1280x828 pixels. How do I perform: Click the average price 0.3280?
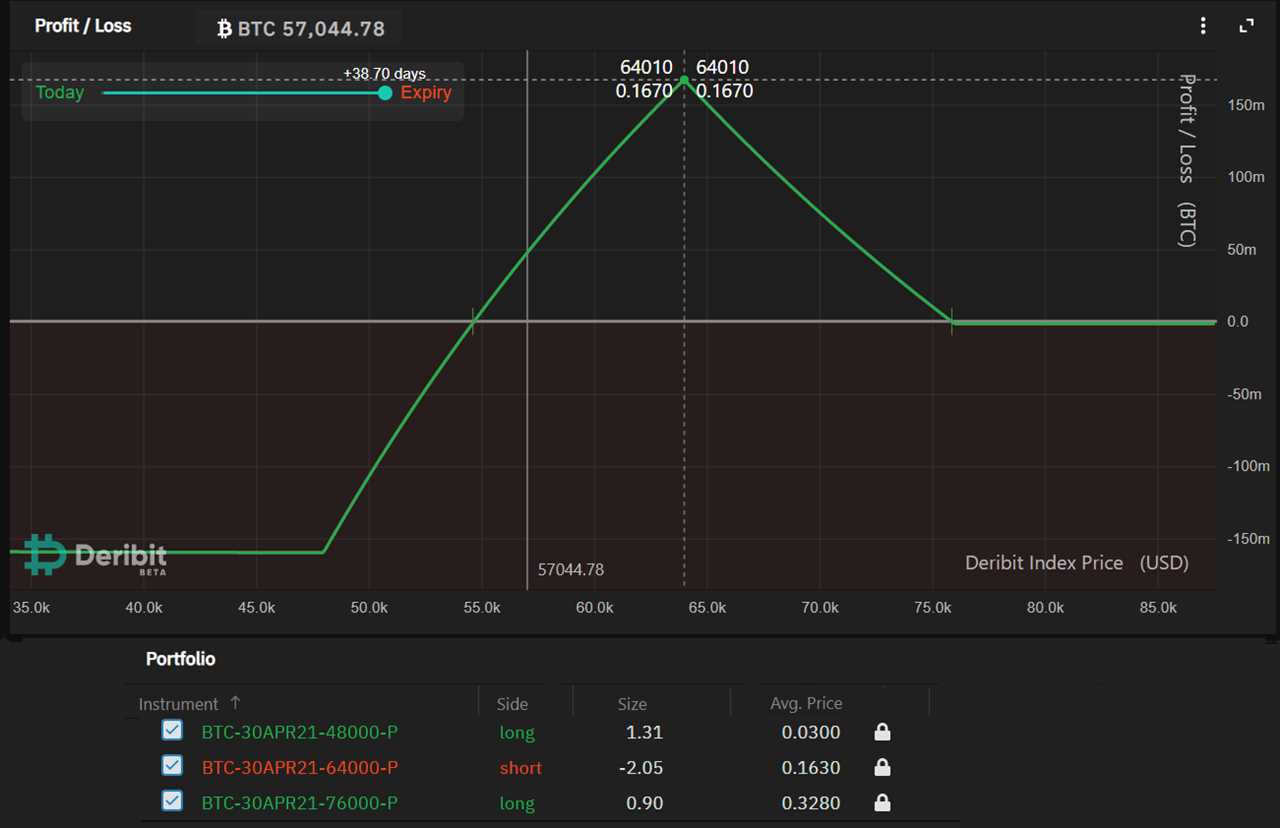coord(811,802)
